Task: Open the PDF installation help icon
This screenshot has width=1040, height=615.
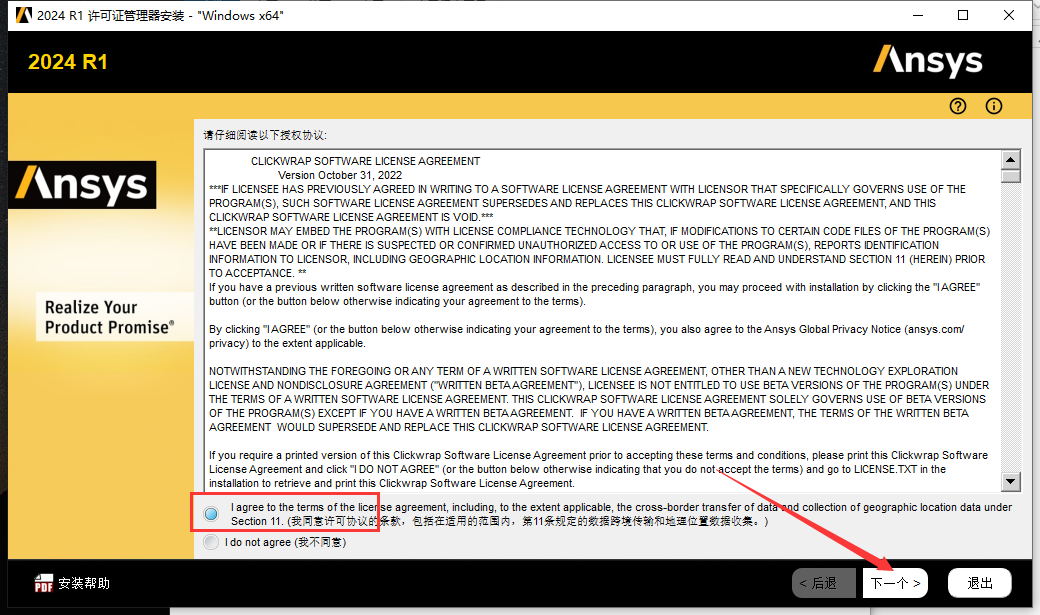Action: click(44, 583)
